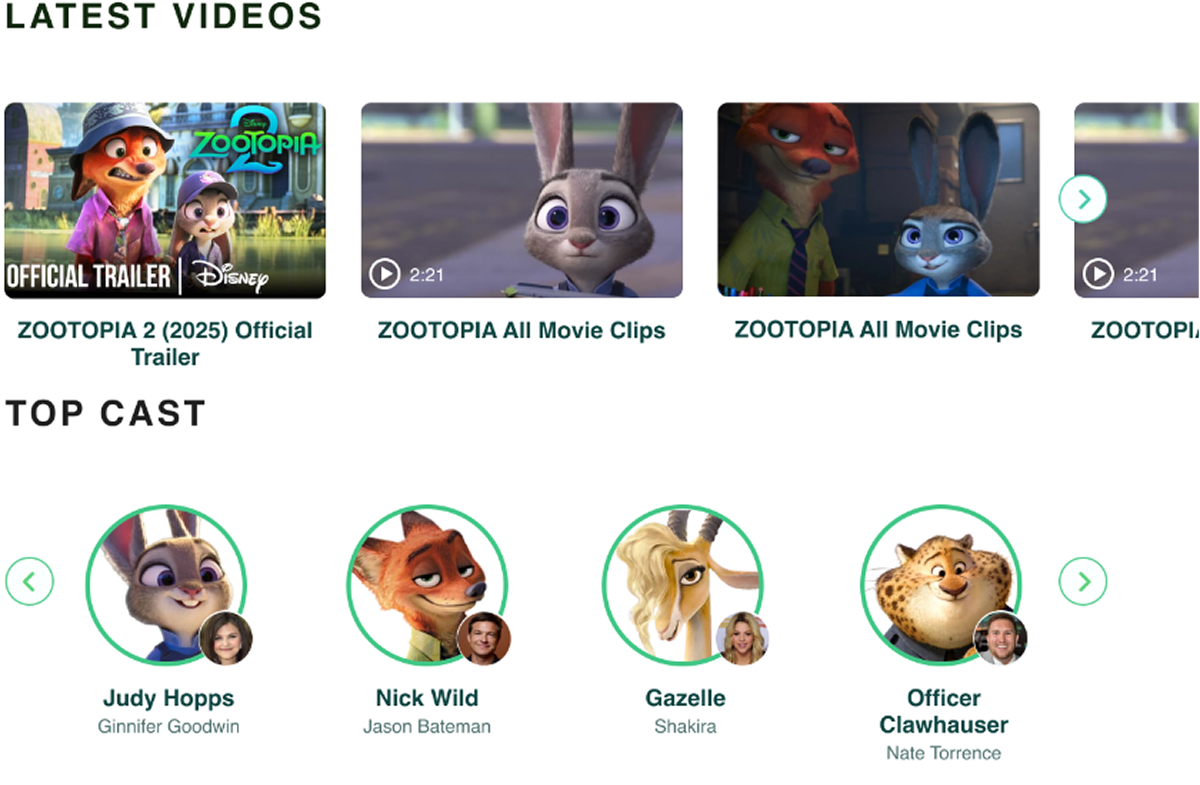Open the Nick and Judy movie clips thumbnail
The width and height of the screenshot is (1200, 785).
pos(878,200)
